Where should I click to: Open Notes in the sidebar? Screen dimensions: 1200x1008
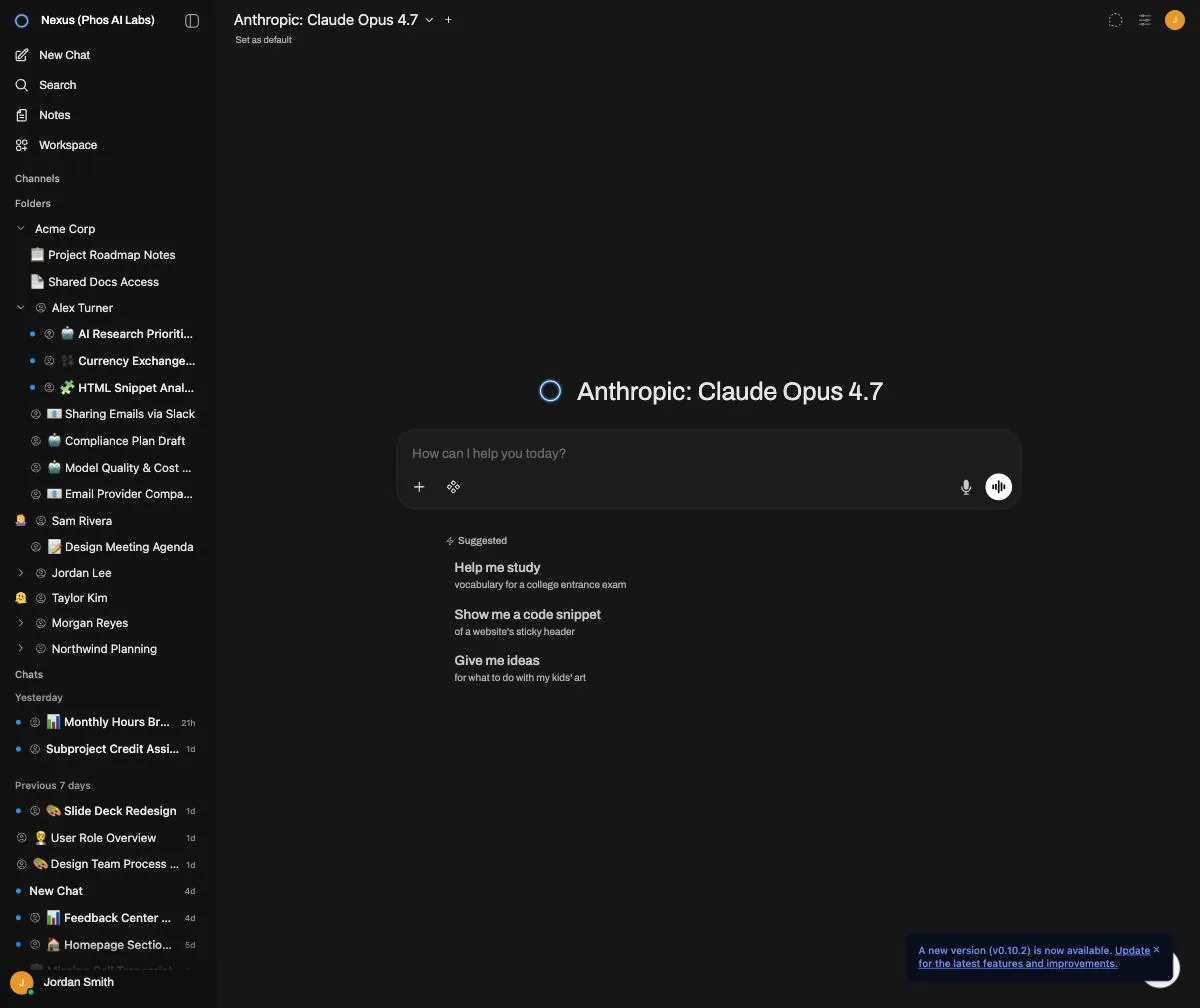click(x=108, y=115)
